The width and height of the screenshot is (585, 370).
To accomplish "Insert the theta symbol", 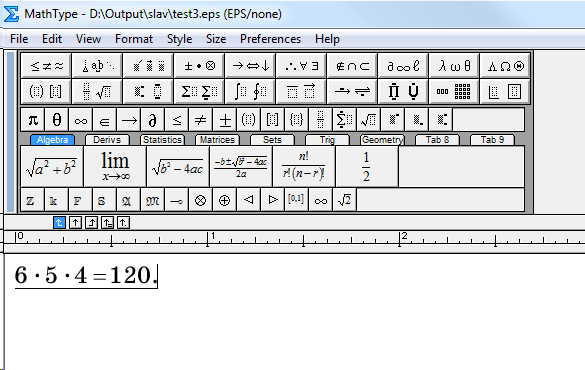I will tap(57, 120).
